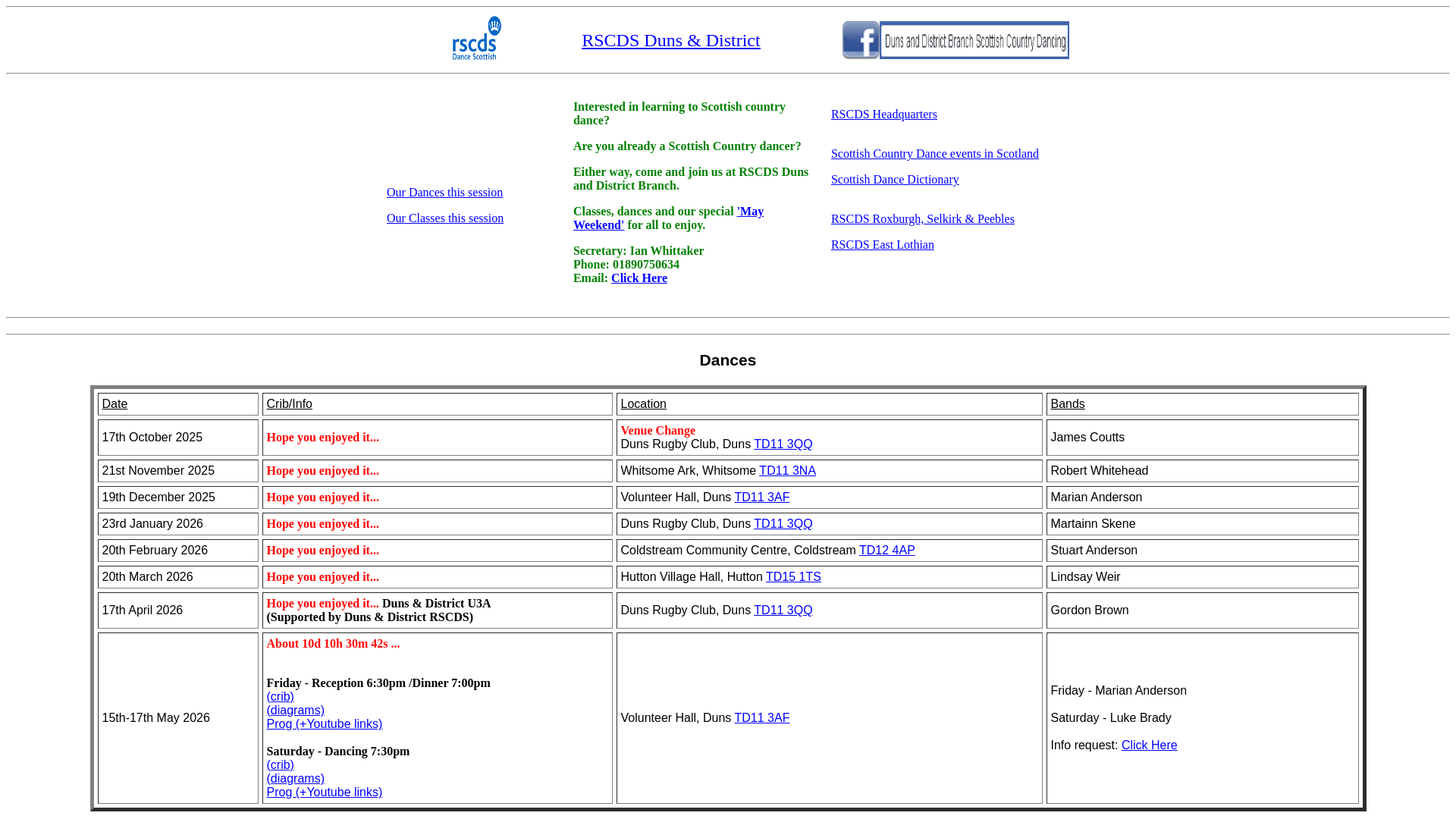Select the 21st November 2025 date cell
This screenshot has height=819, width=1456.
178,471
